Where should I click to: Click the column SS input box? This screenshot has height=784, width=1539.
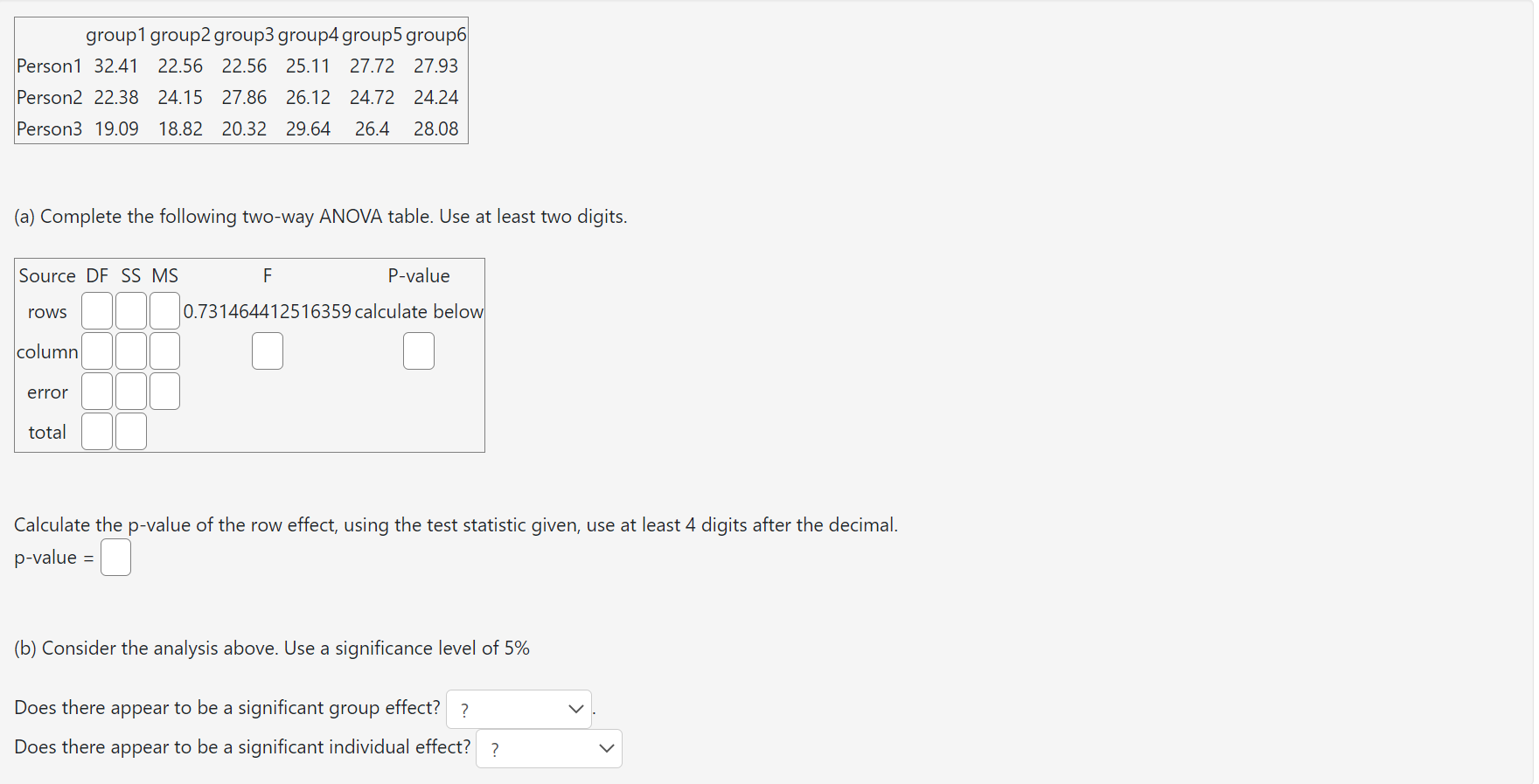[130, 350]
